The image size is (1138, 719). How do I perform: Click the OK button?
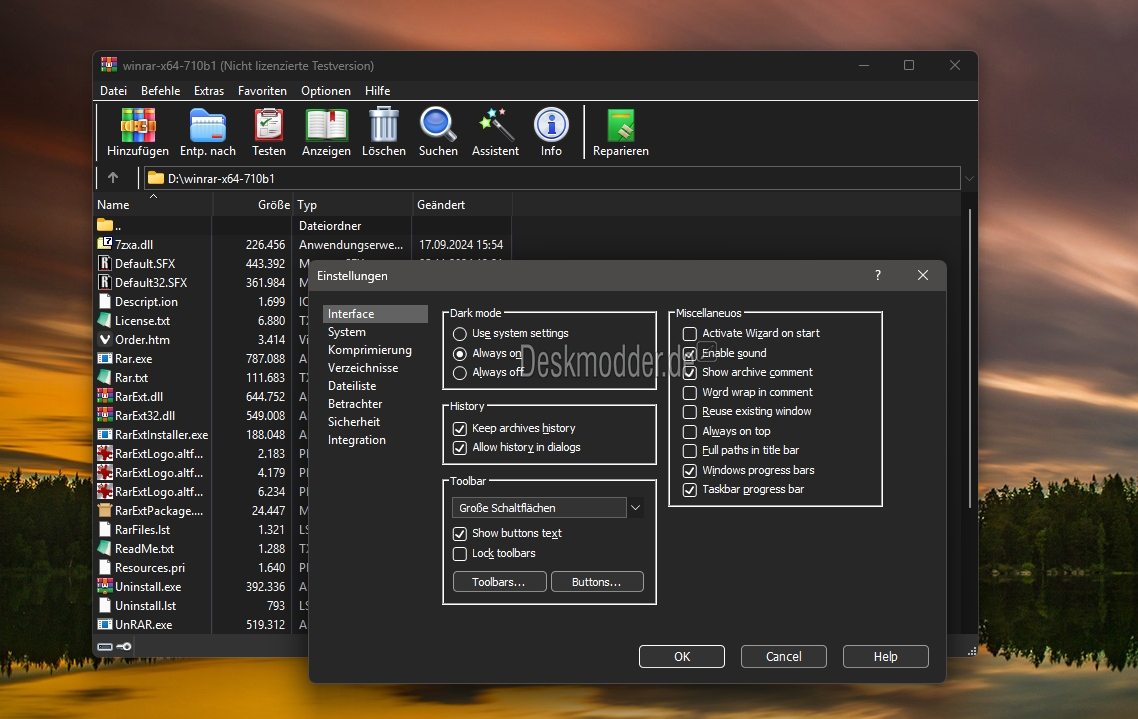[681, 657]
